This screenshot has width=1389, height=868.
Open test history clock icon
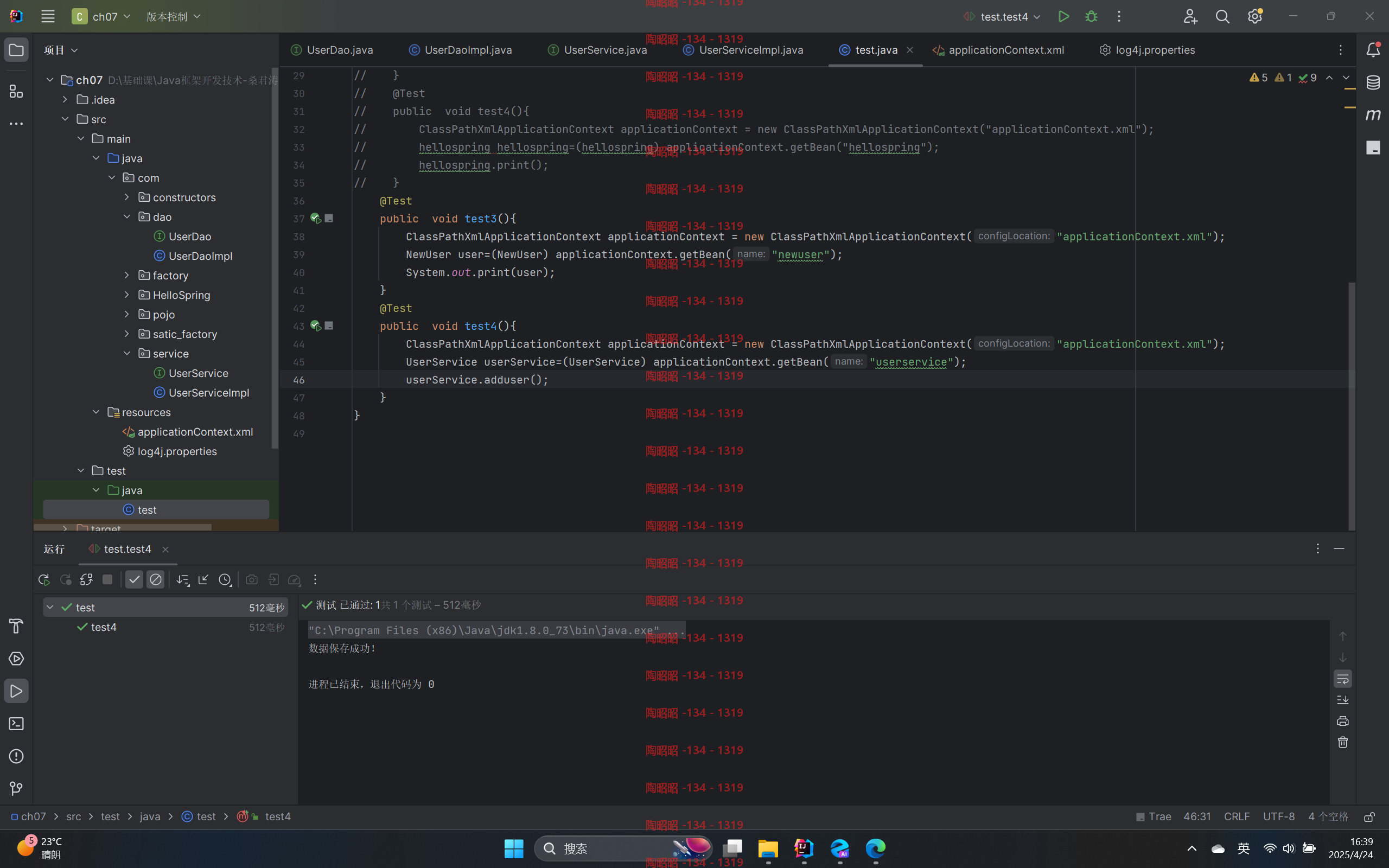(225, 580)
